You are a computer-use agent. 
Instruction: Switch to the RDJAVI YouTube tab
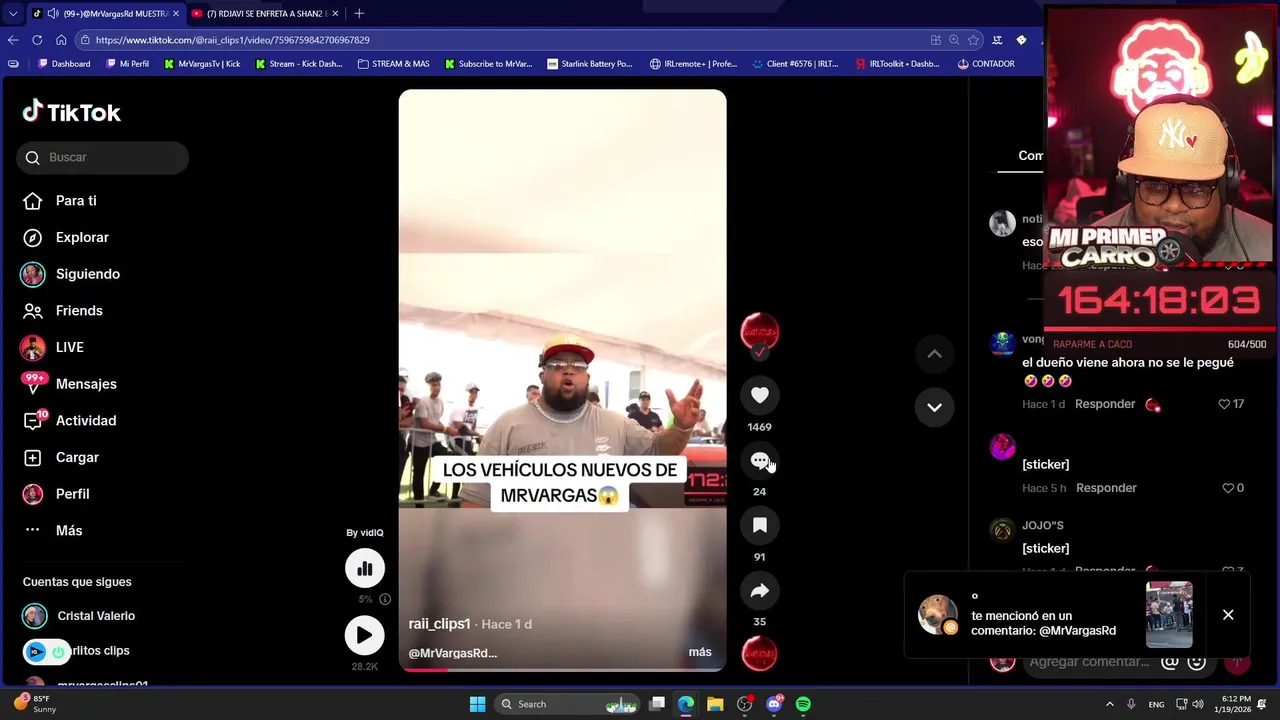click(x=265, y=13)
